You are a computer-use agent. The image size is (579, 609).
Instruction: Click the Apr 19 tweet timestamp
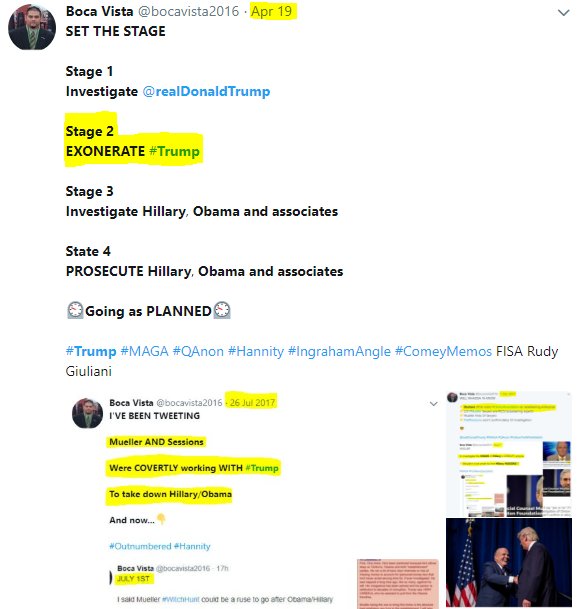(x=271, y=11)
